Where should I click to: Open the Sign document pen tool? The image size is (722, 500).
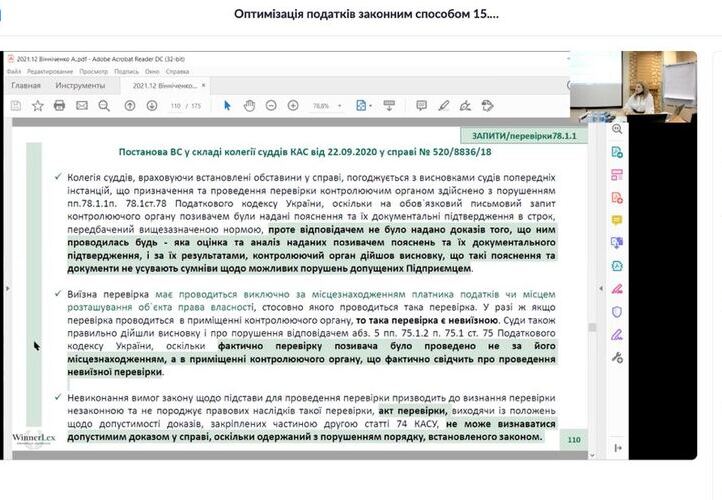[x=465, y=106]
